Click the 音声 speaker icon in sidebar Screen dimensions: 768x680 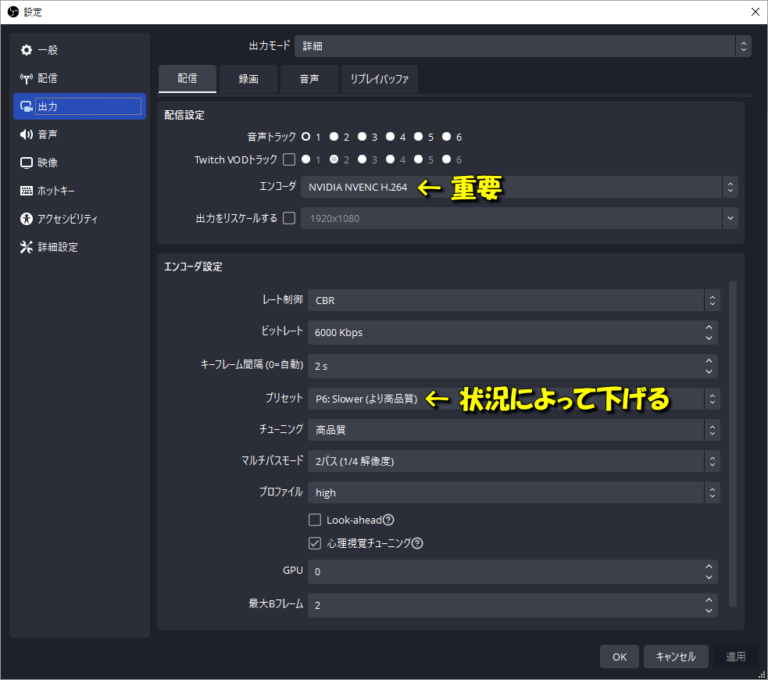click(x=26, y=134)
